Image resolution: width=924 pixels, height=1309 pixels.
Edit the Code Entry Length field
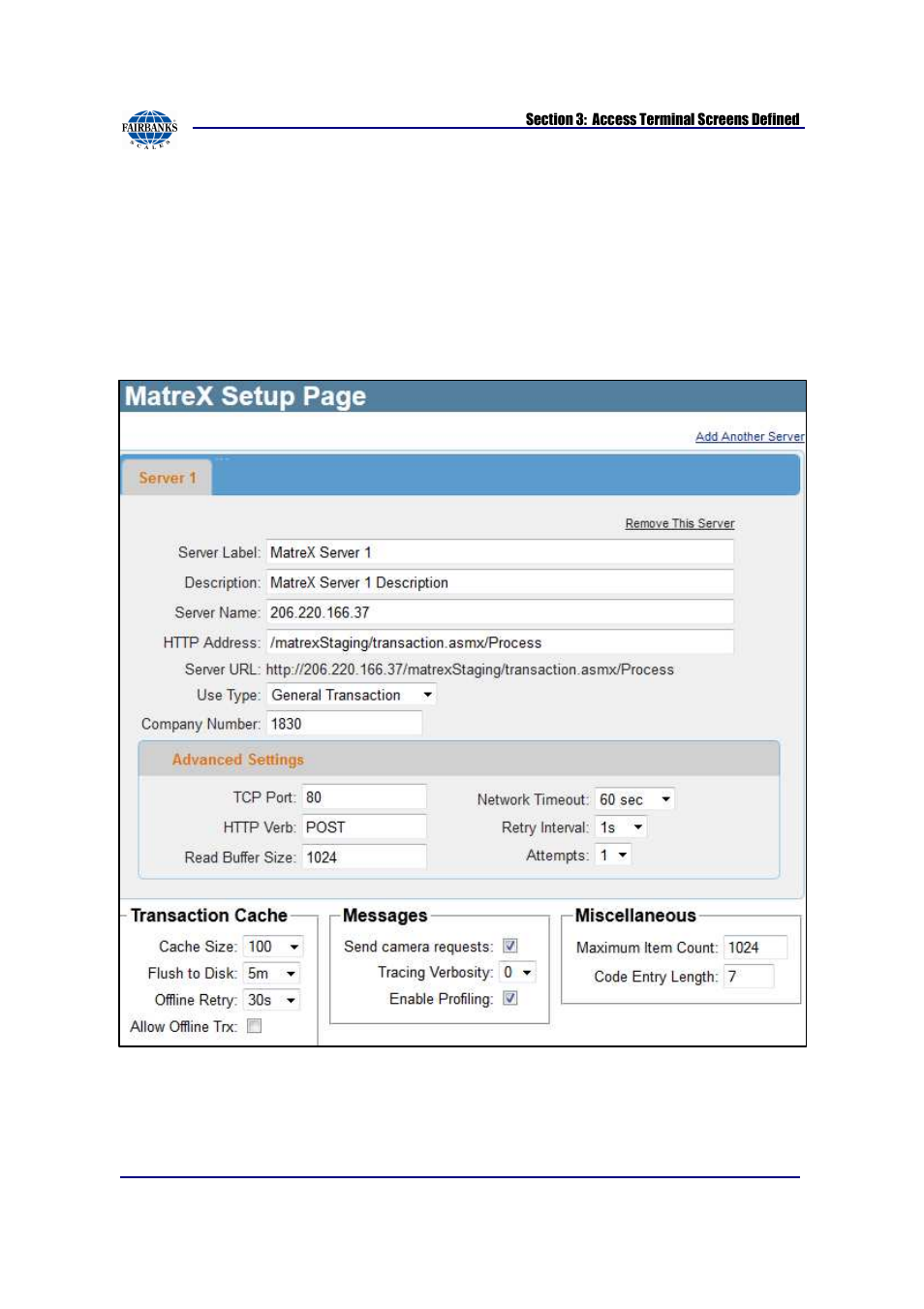[749, 977]
